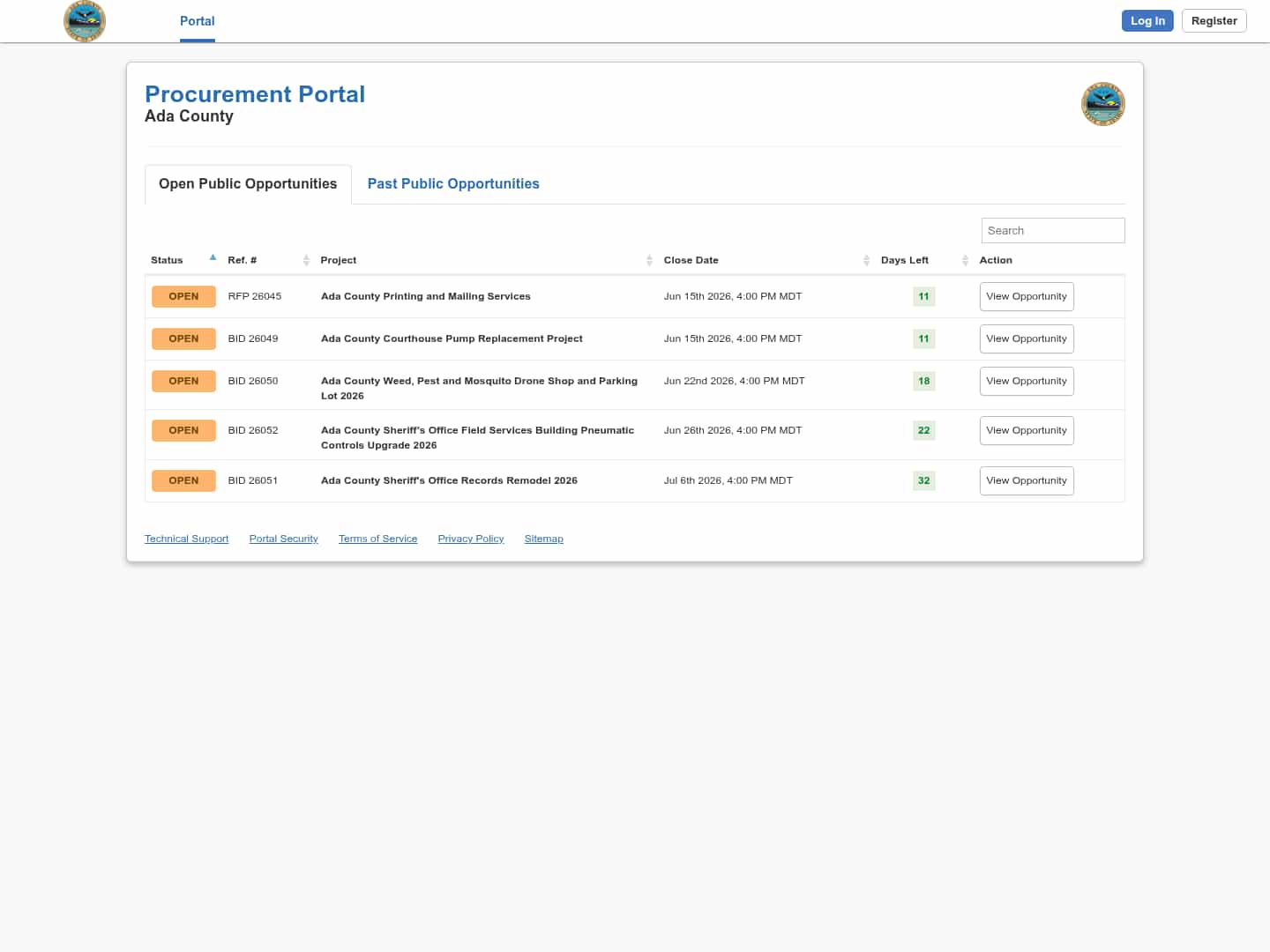View Opportunity for RFP 26045 Printing and Mailing
Image resolution: width=1270 pixels, height=952 pixels.
click(x=1027, y=296)
